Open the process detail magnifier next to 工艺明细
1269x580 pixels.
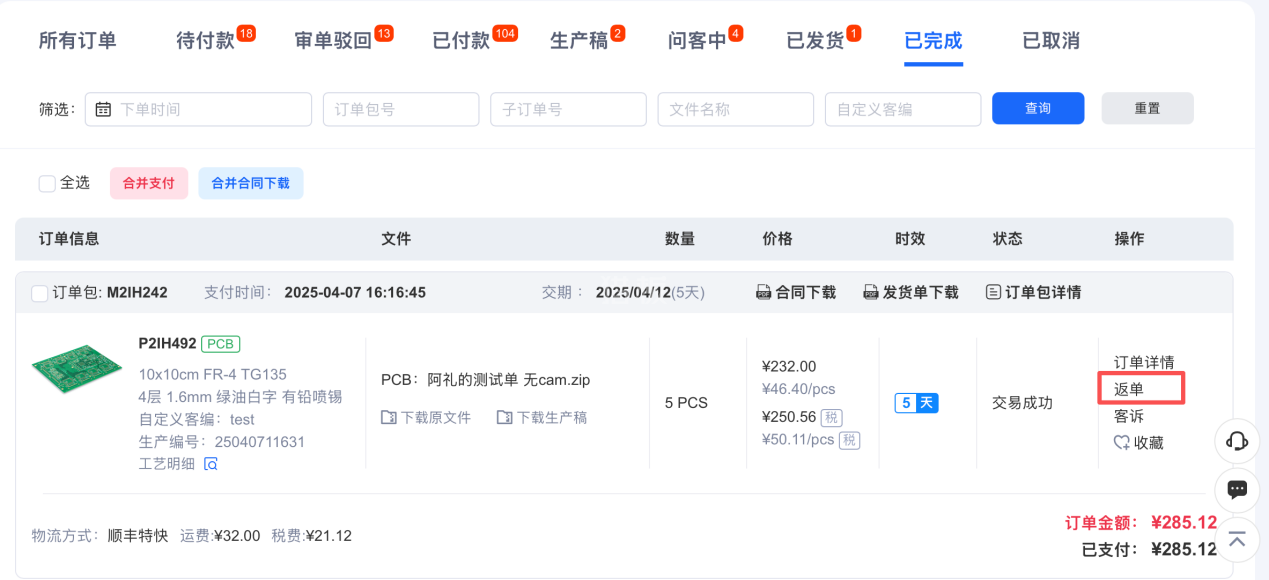coord(209,463)
